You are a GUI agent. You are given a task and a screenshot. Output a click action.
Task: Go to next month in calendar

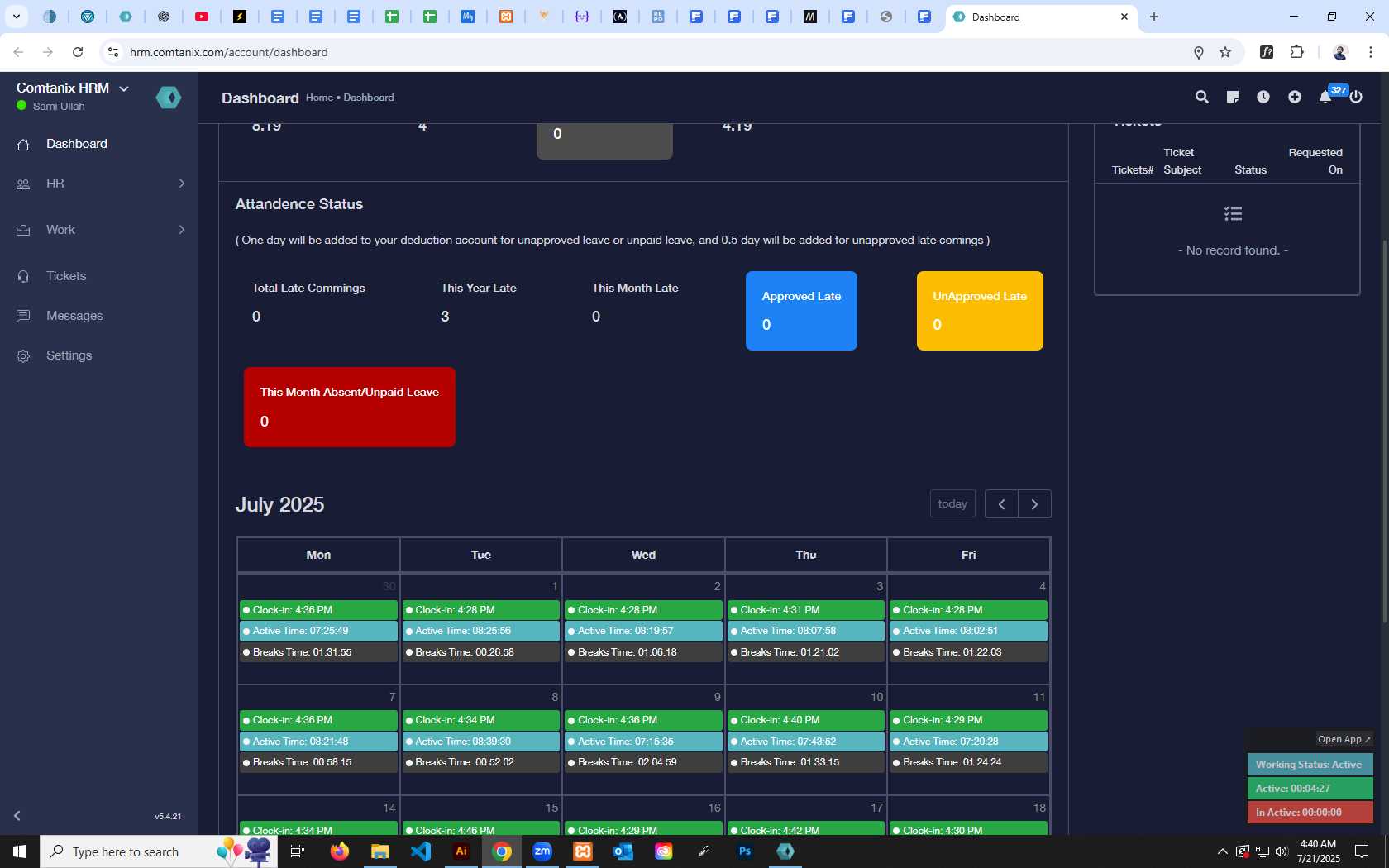(1034, 504)
